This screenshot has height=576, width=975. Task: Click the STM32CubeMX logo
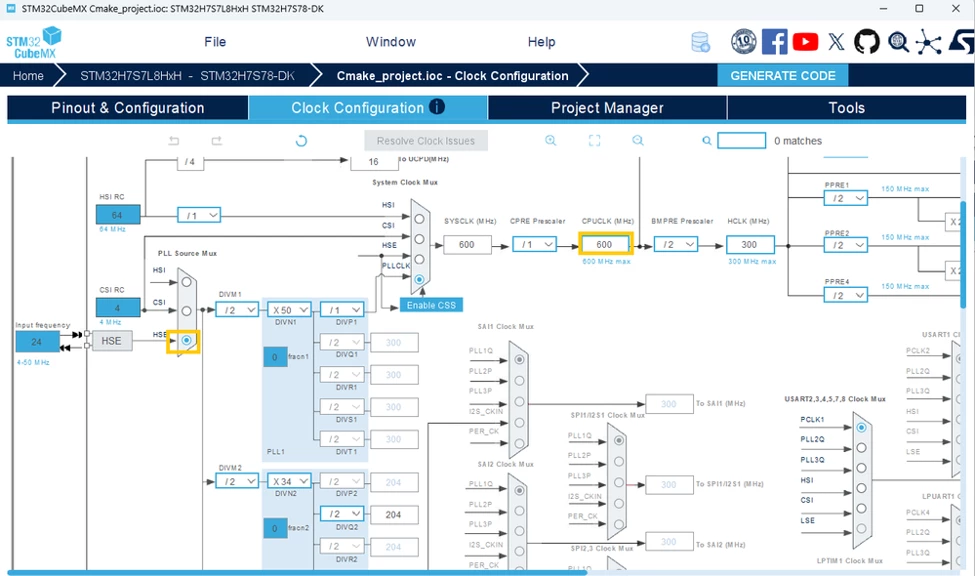[x=34, y=43]
